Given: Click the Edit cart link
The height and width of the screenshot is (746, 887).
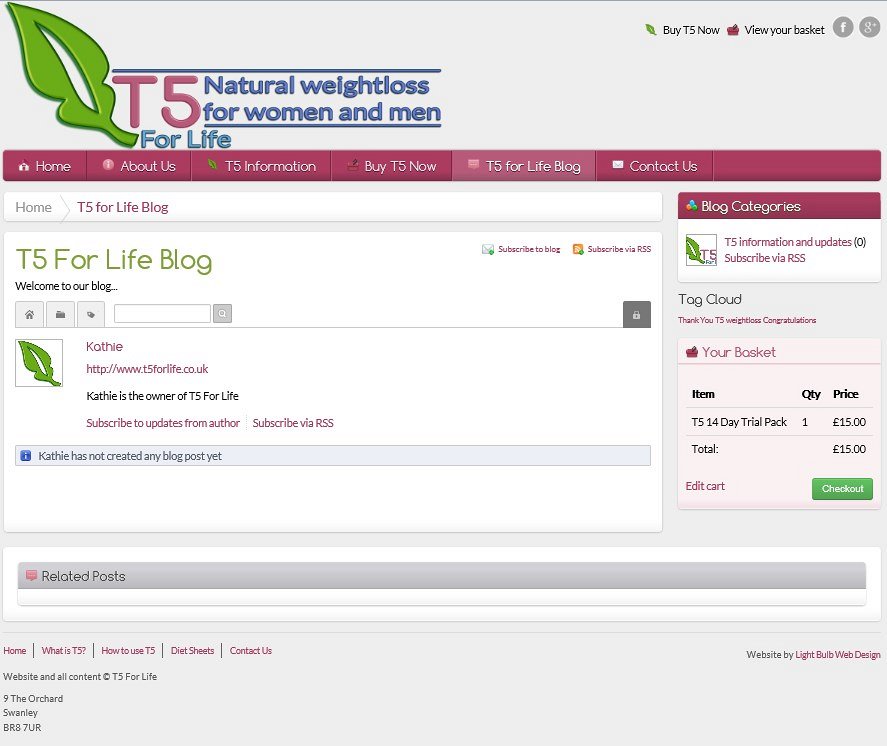Looking at the screenshot, I should (x=705, y=486).
